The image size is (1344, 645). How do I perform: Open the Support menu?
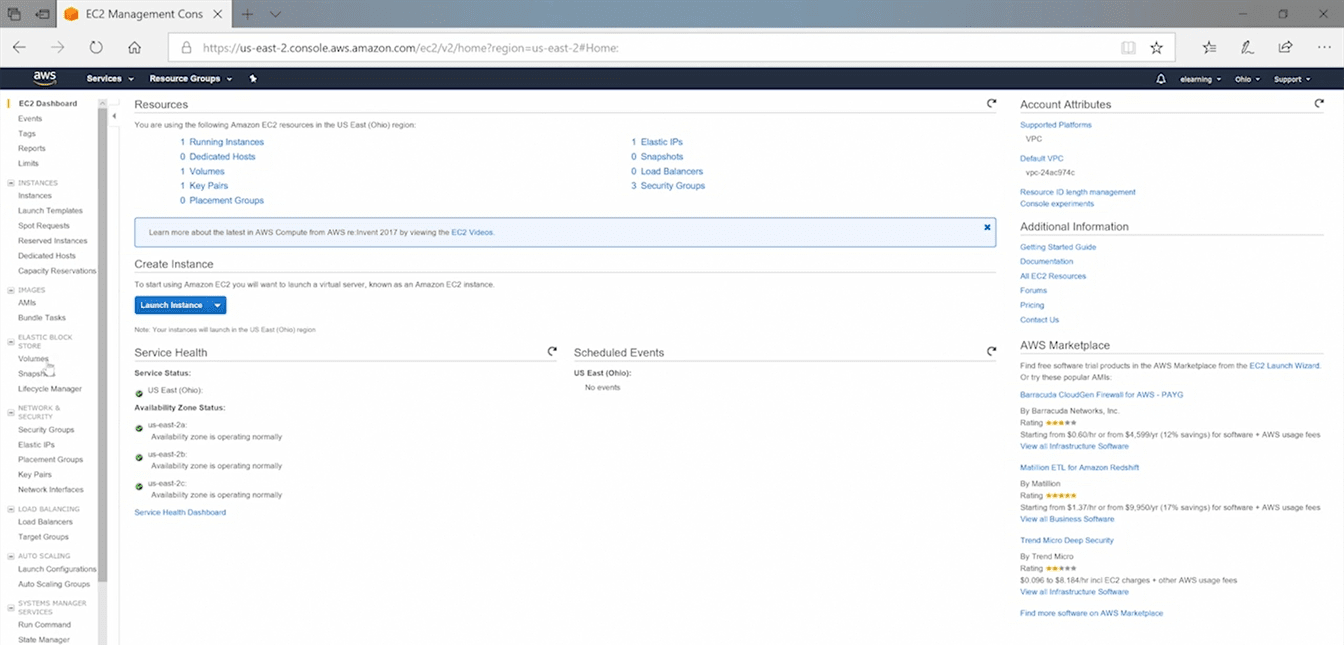(1292, 79)
